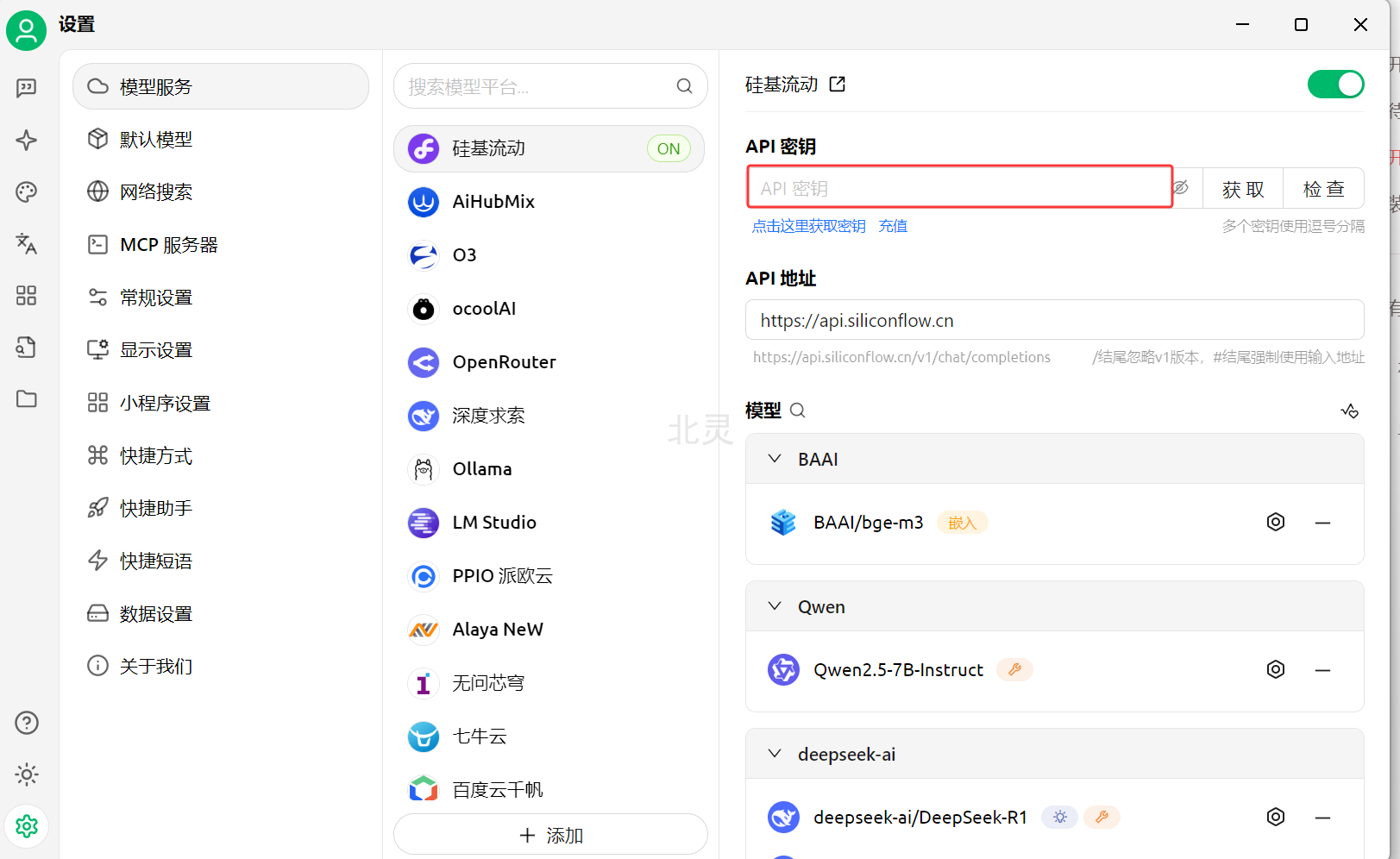
Task: Select the PPIO 派欧云 provider
Action: [x=549, y=576]
